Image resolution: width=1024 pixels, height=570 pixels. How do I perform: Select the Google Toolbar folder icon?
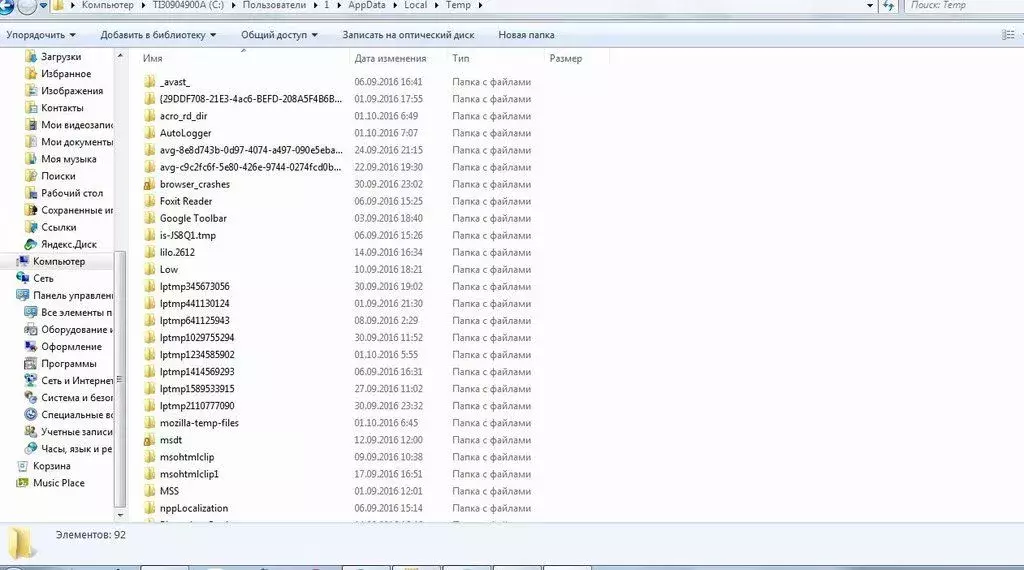(x=150, y=218)
